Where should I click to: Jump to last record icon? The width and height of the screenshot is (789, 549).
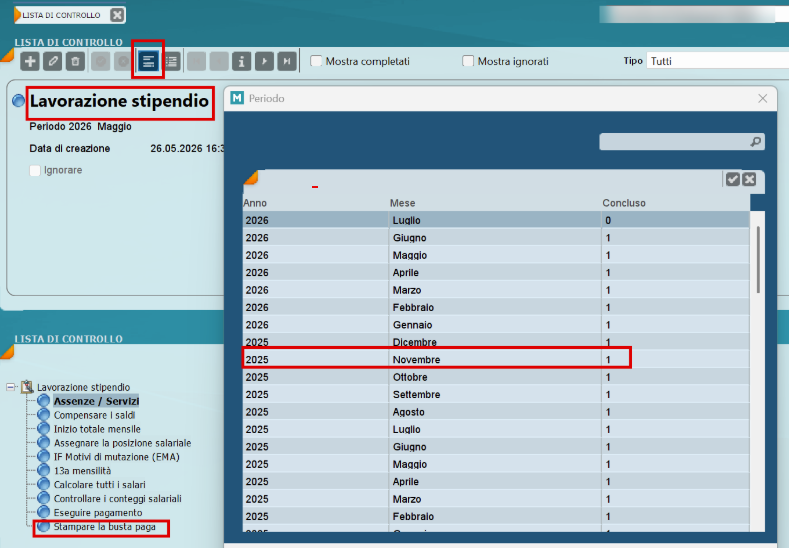point(287,61)
